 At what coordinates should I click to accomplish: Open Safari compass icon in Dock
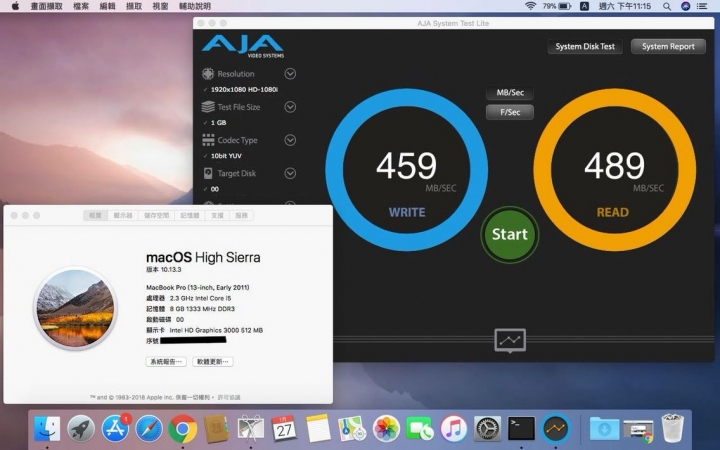(148, 429)
